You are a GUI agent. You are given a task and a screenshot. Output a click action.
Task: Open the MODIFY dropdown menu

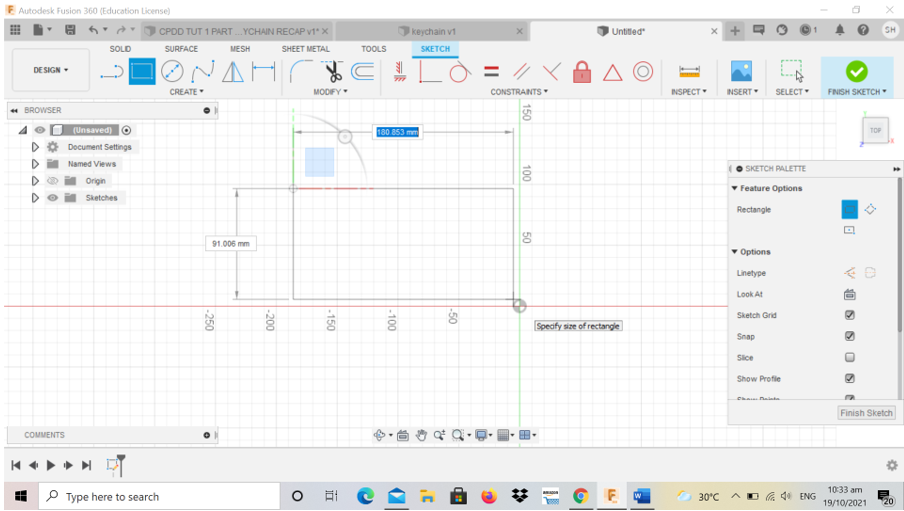pyautogui.click(x=330, y=92)
